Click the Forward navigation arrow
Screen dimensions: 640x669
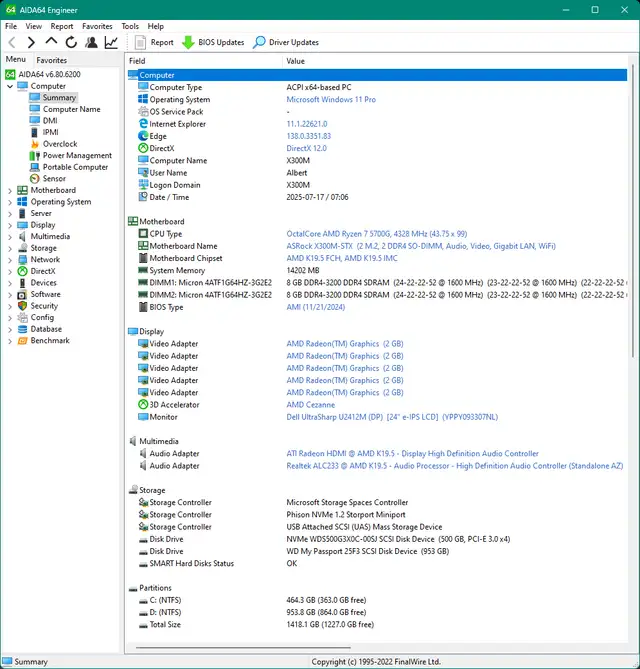click(31, 42)
